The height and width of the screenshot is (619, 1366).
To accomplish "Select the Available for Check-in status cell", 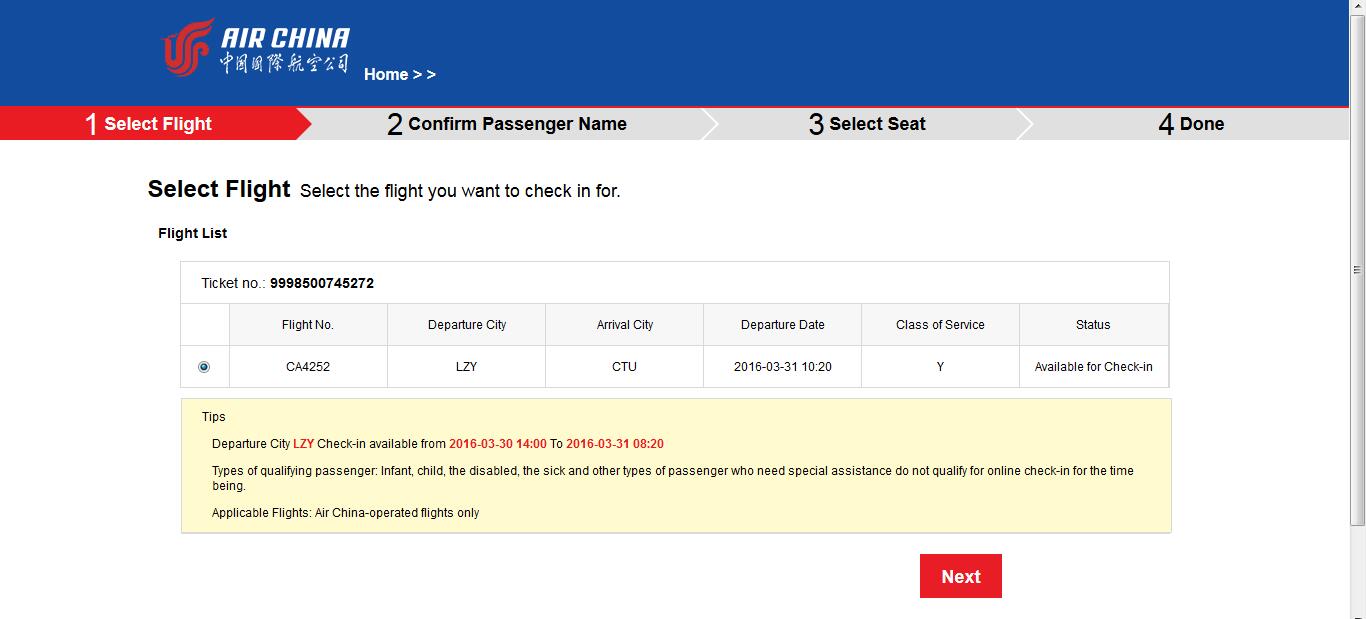I will click(x=1092, y=367).
